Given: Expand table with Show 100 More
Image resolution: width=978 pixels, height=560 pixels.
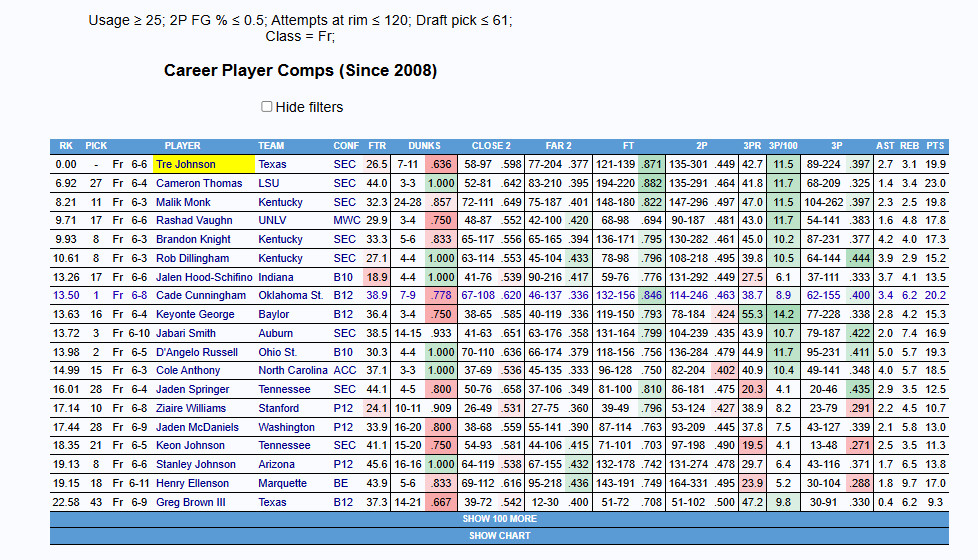Looking at the screenshot, I should [x=499, y=519].
